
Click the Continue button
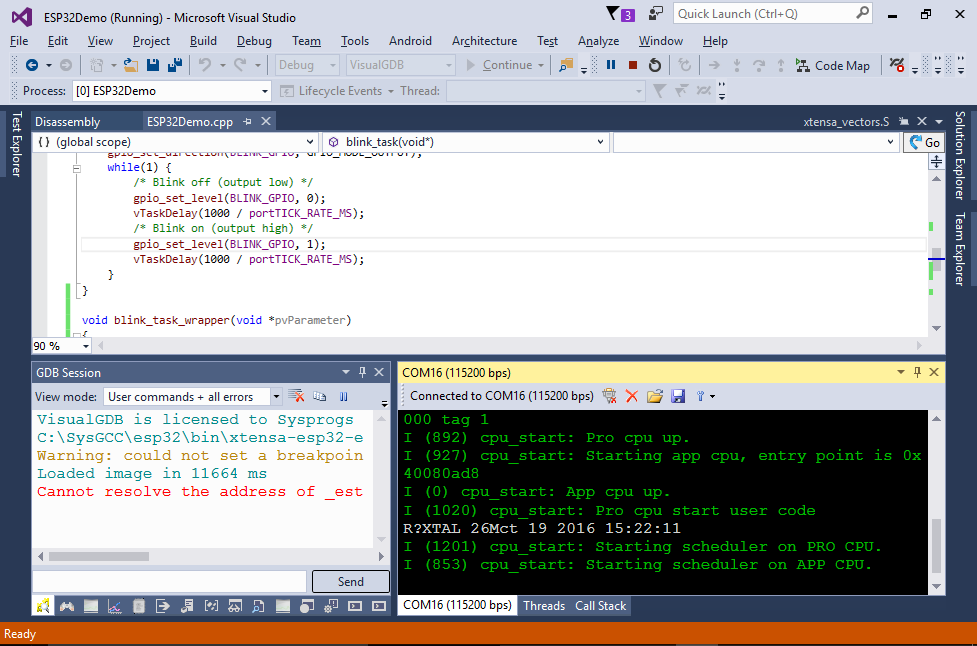point(500,65)
